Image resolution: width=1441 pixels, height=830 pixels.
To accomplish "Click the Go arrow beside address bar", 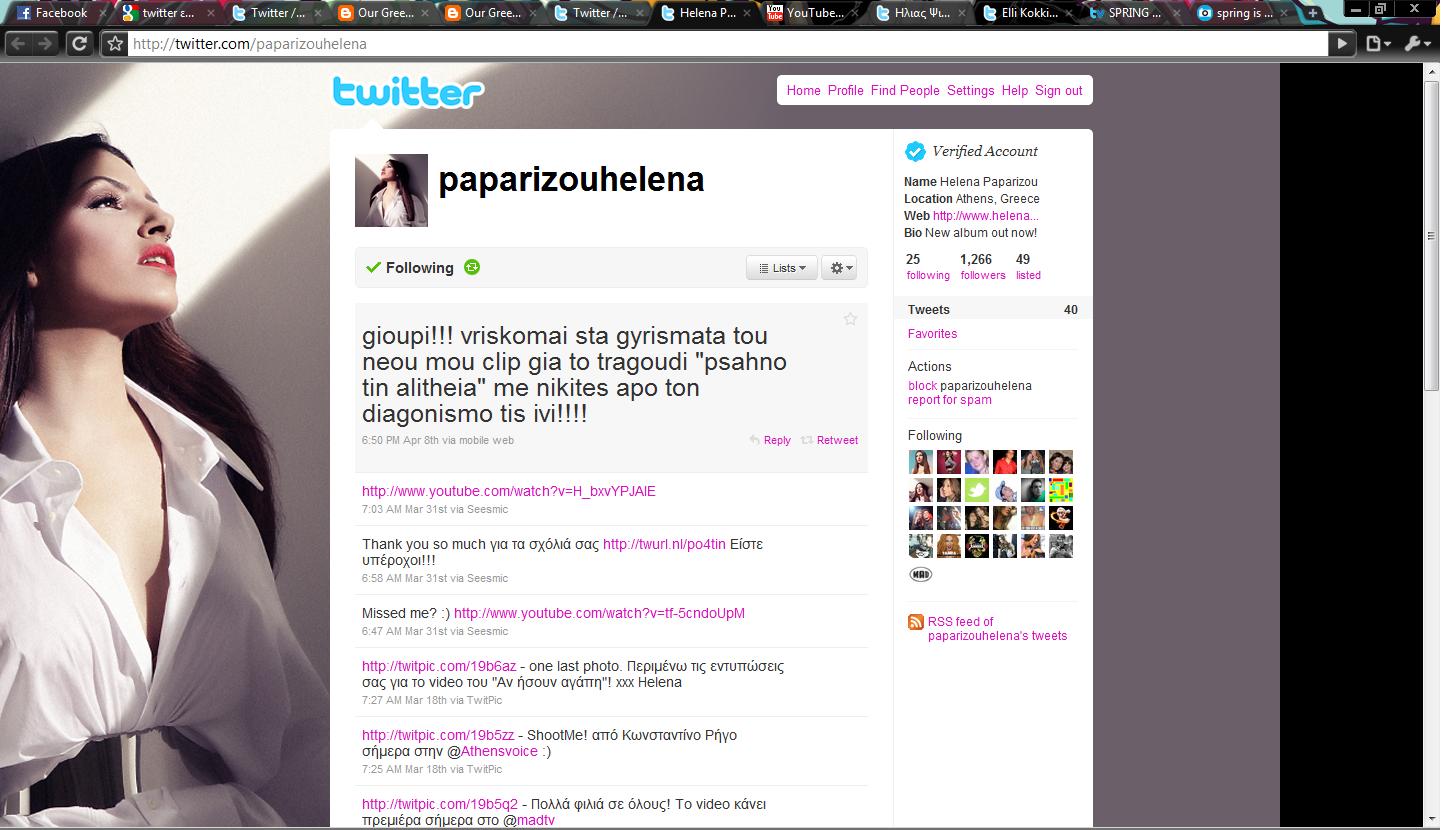I will coord(1342,44).
